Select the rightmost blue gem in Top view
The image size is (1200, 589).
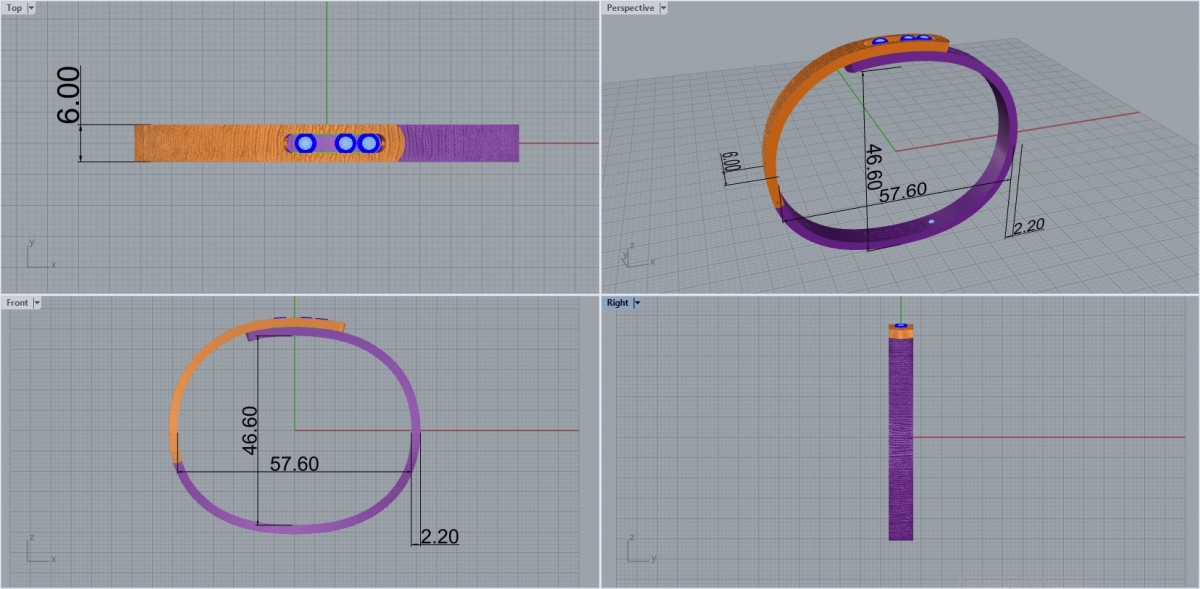[x=368, y=143]
